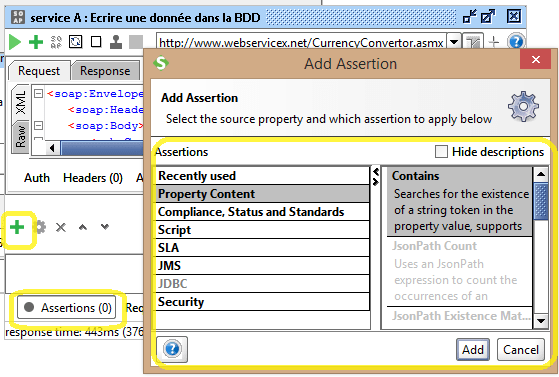Click the SOAP icon in the request window title
This screenshot has height=377, width=559.
click(18, 17)
